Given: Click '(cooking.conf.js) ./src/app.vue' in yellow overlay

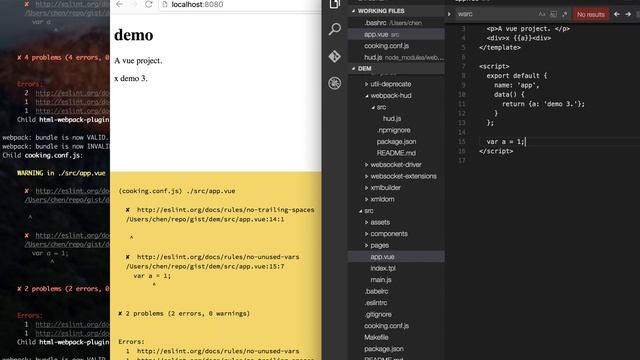Looking at the screenshot, I should coord(177,191).
